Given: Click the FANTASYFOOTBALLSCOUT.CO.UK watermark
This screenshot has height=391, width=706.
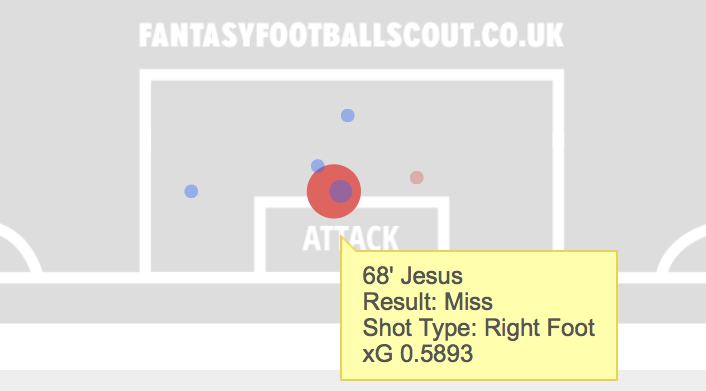Looking at the screenshot, I should pos(351,36).
